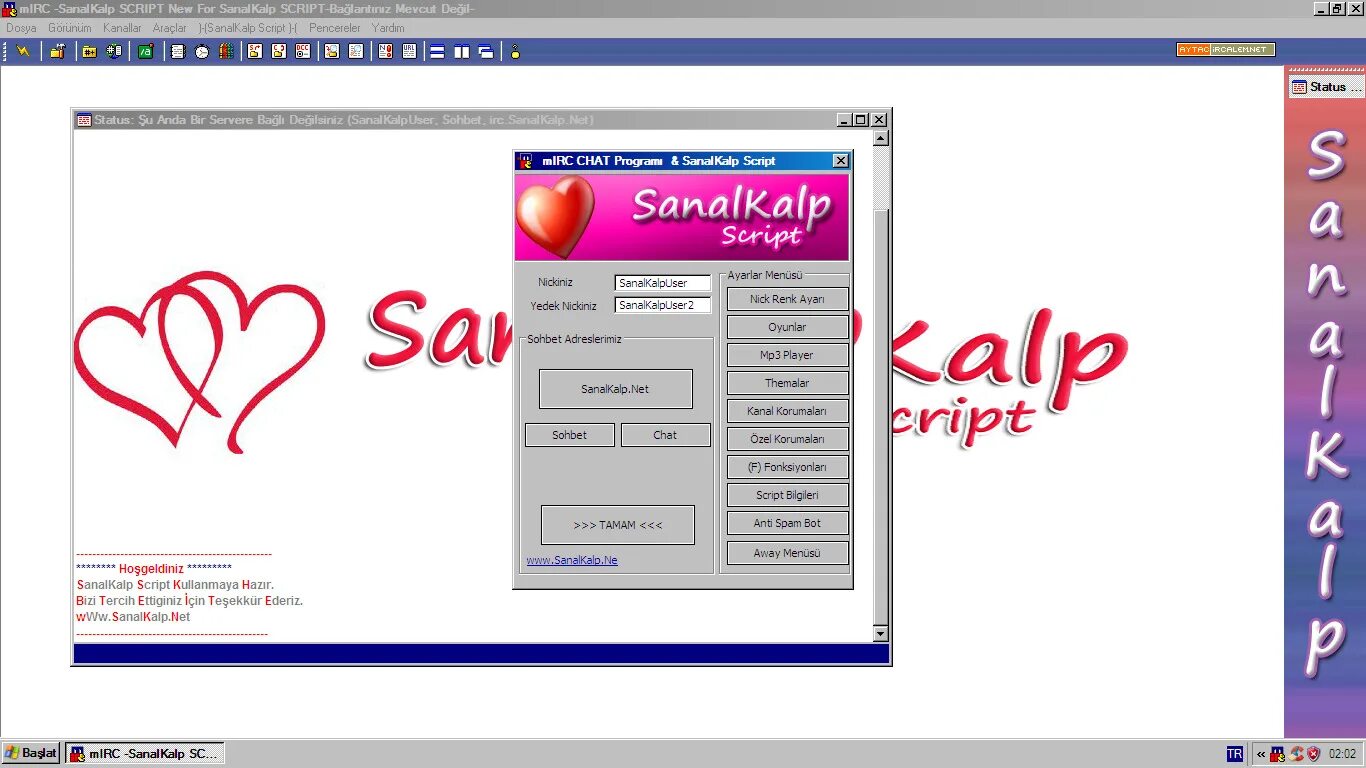This screenshot has width=1366, height=768.
Task: Click the mIRC -SanalKalp taskbar item
Action: pos(145,753)
